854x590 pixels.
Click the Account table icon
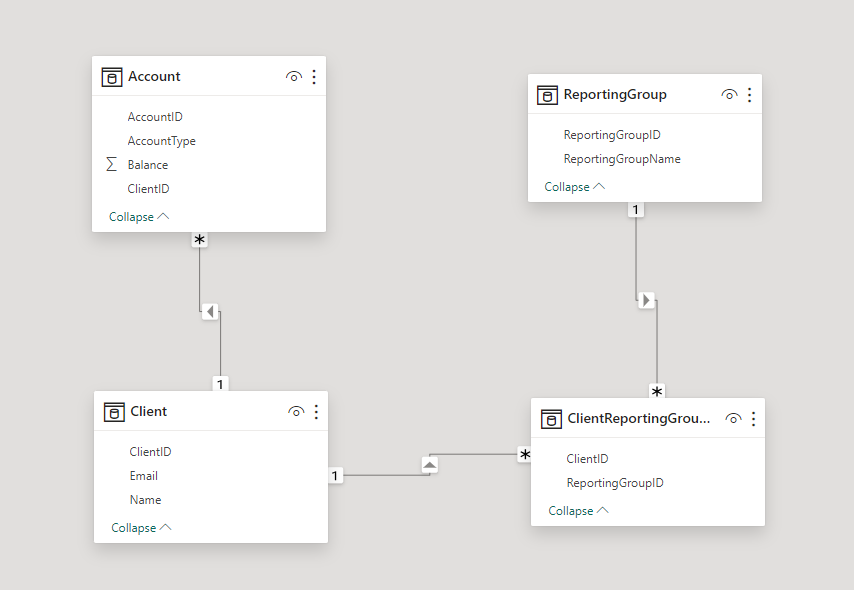pos(112,77)
